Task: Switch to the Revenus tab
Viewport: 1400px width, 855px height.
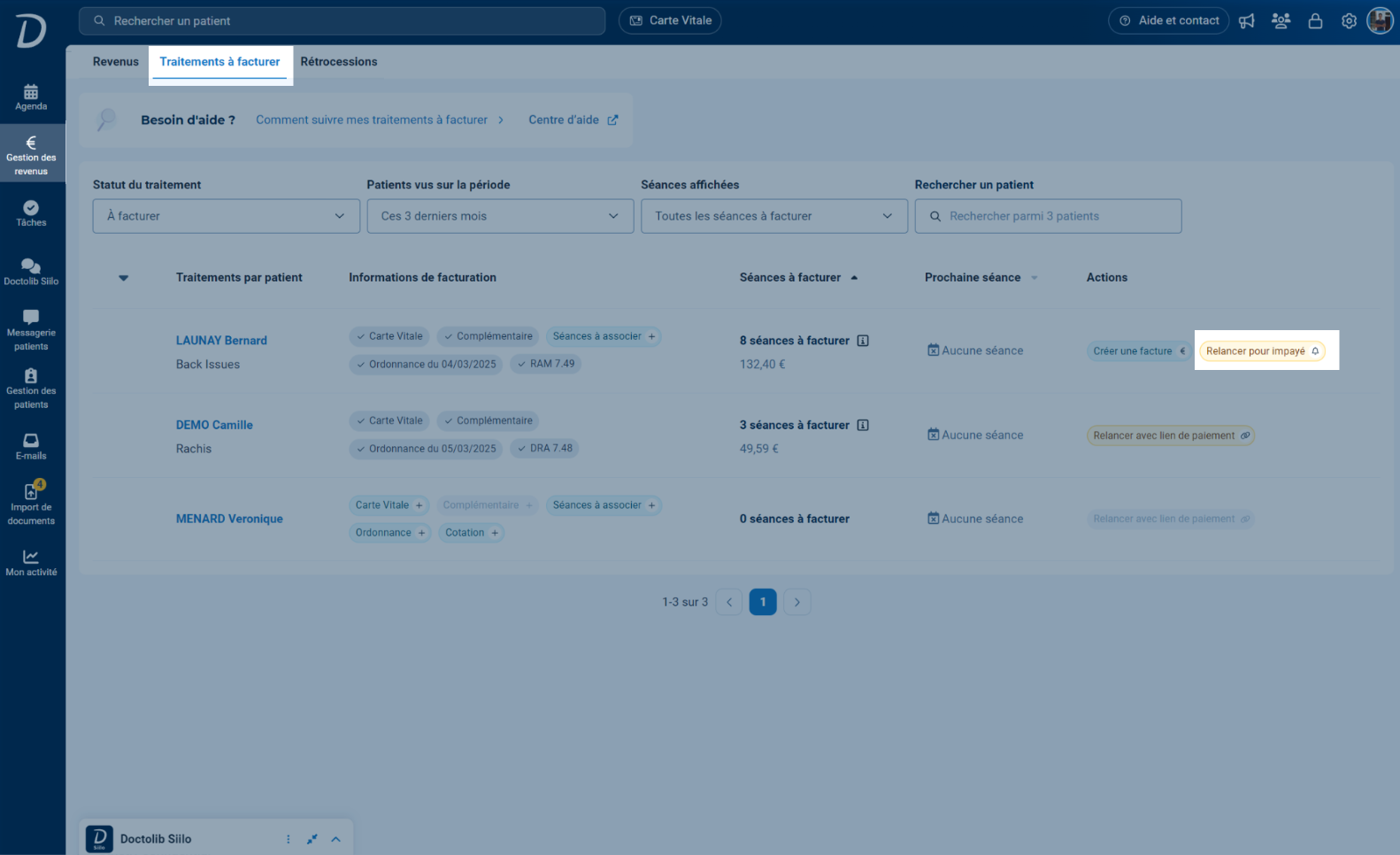Action: (x=116, y=62)
